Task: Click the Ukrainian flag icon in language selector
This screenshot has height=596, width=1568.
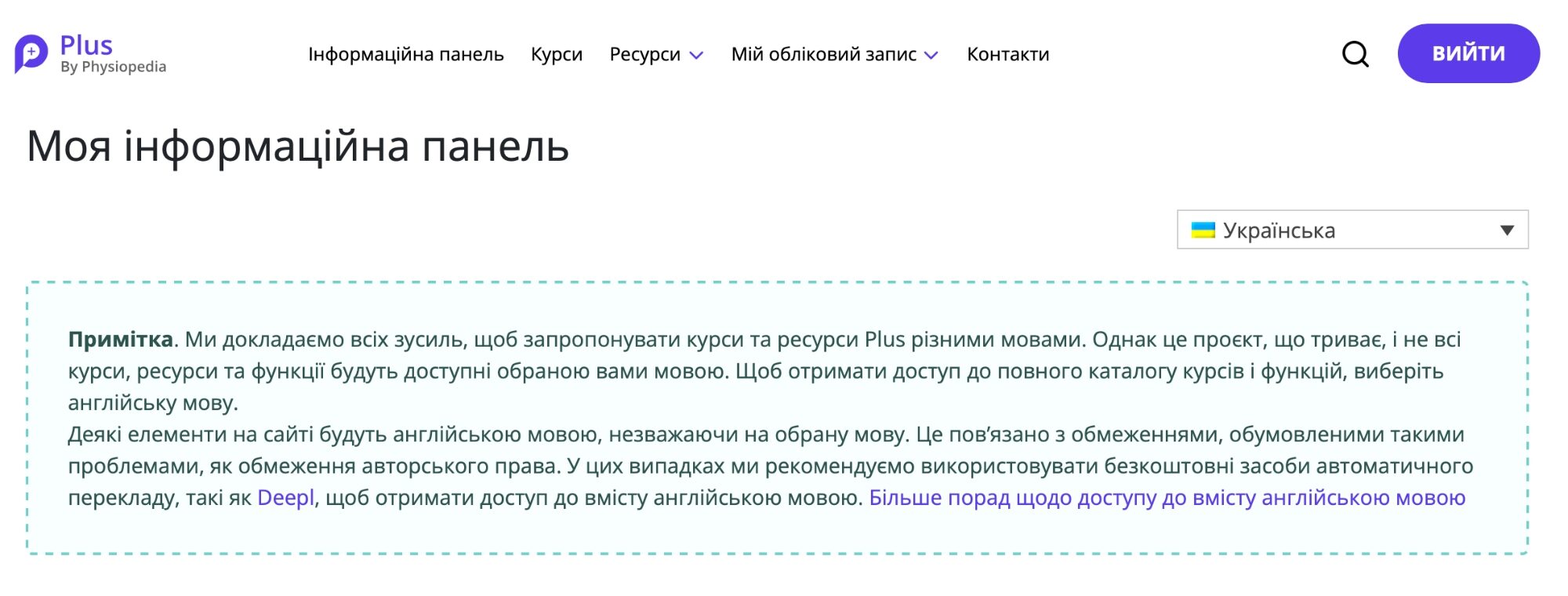Action: point(1203,230)
